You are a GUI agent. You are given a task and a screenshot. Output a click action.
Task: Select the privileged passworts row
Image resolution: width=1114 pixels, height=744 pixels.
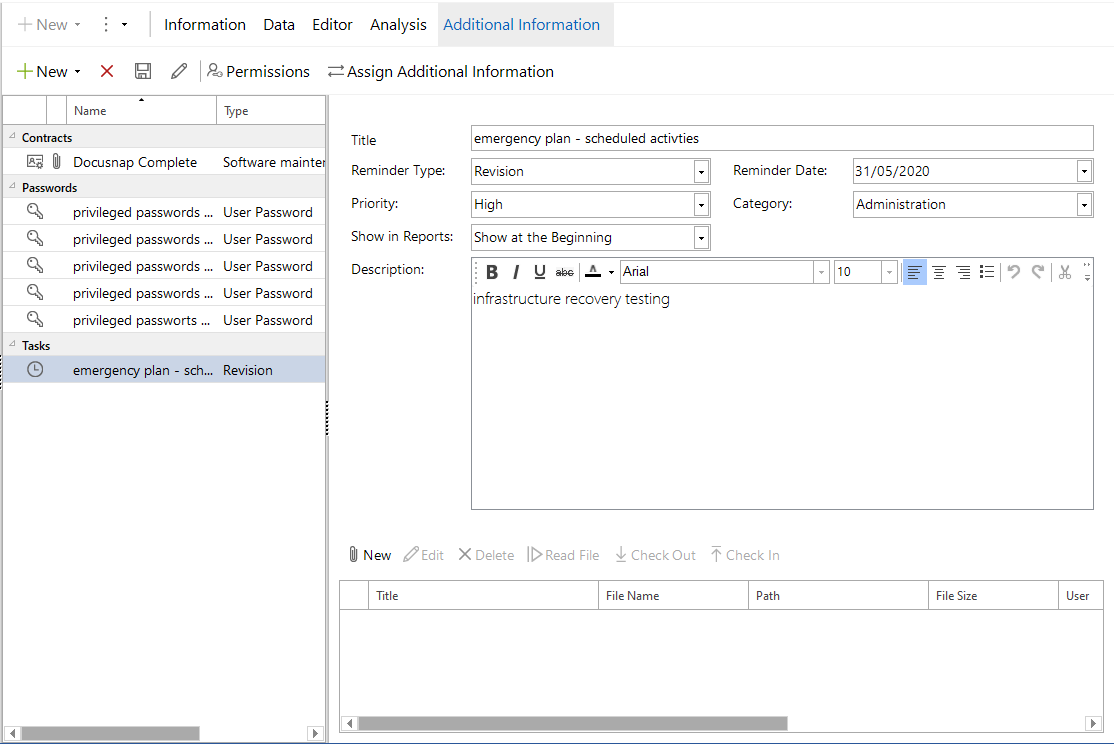(x=164, y=320)
